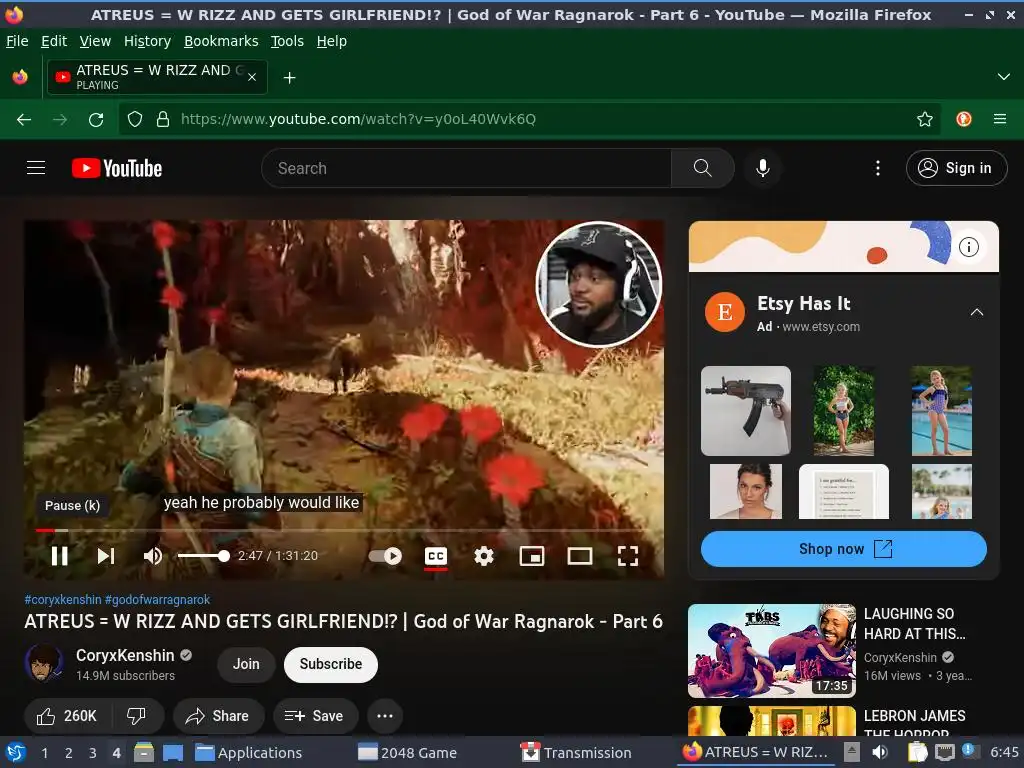Collapse the Etsy ad panel chevron
Screen dimensions: 1024x768
977,312
